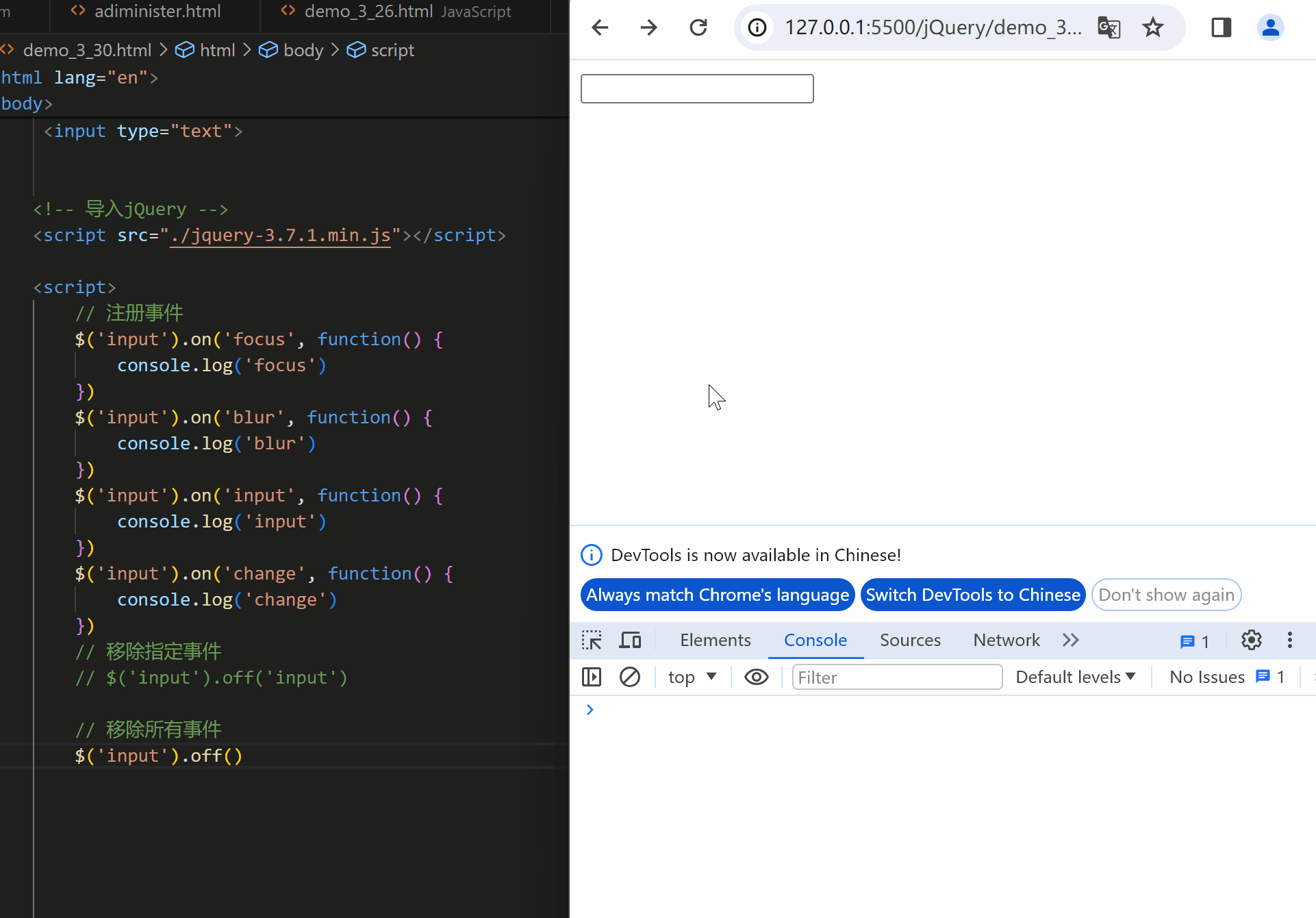The width and height of the screenshot is (1316, 918).
Task: Open the adiminister.html editor tab
Action: 157,12
